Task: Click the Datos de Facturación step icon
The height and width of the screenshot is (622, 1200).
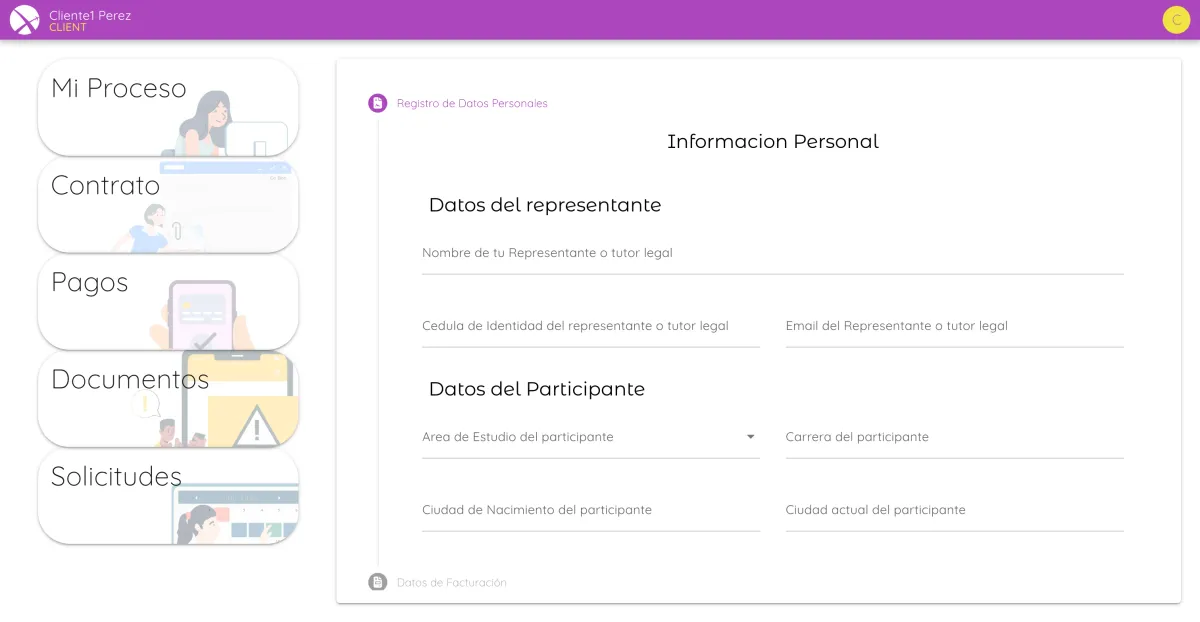Action: (x=377, y=582)
